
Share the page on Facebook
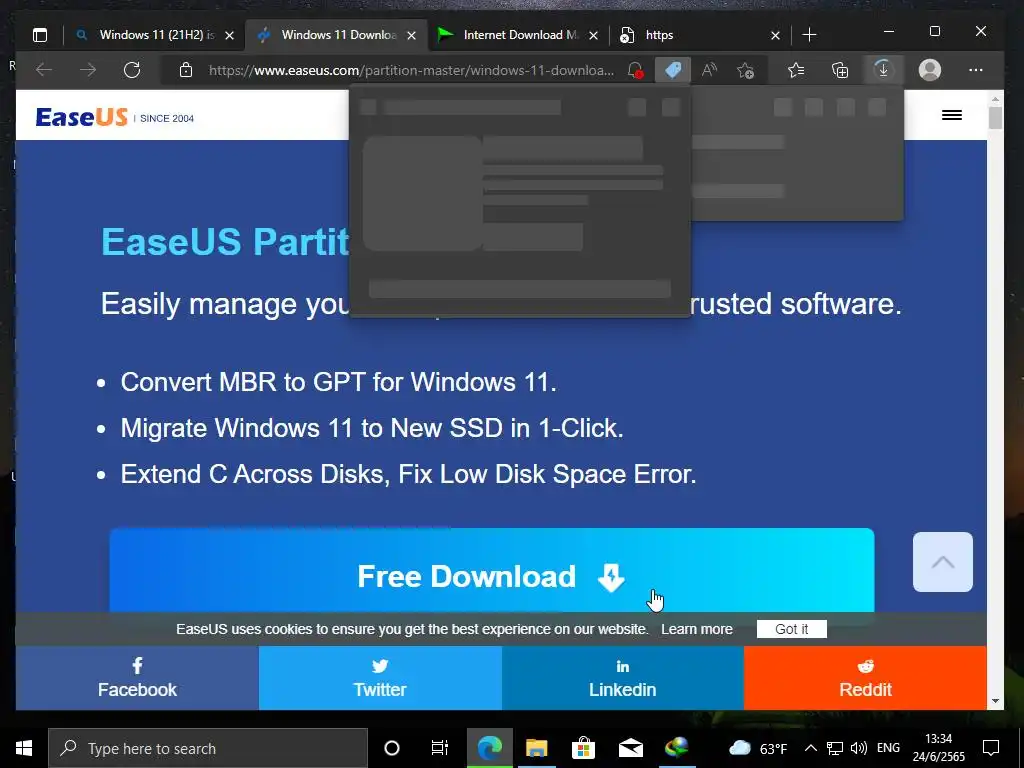pos(137,678)
